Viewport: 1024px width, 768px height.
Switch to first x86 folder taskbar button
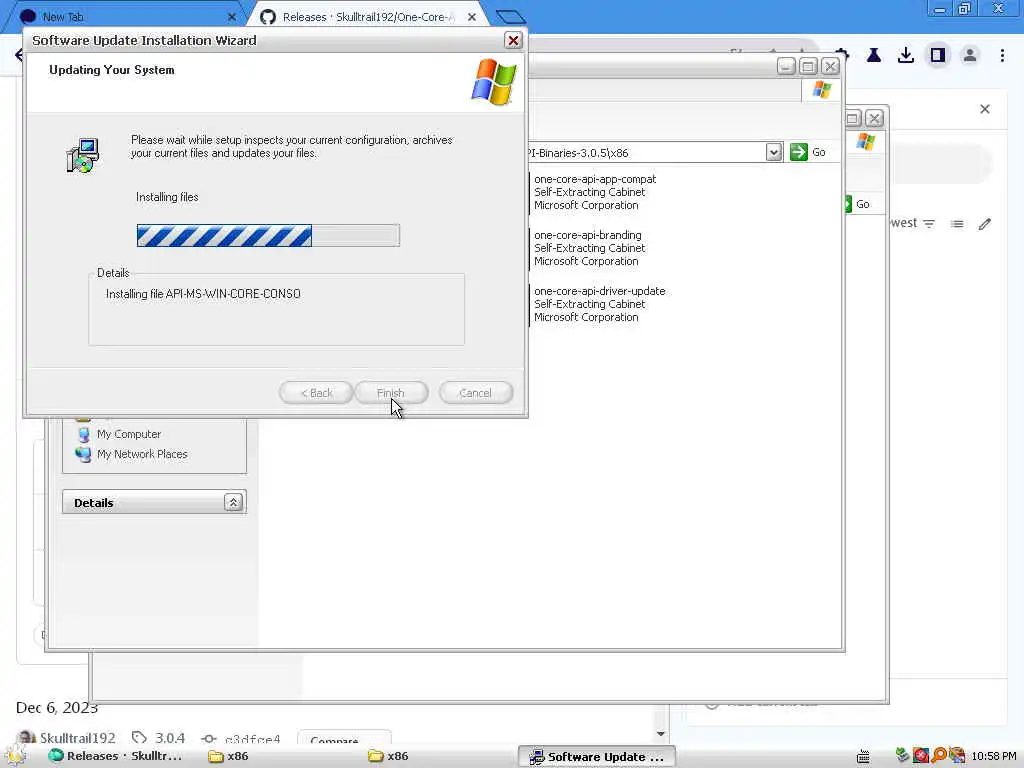(229, 756)
